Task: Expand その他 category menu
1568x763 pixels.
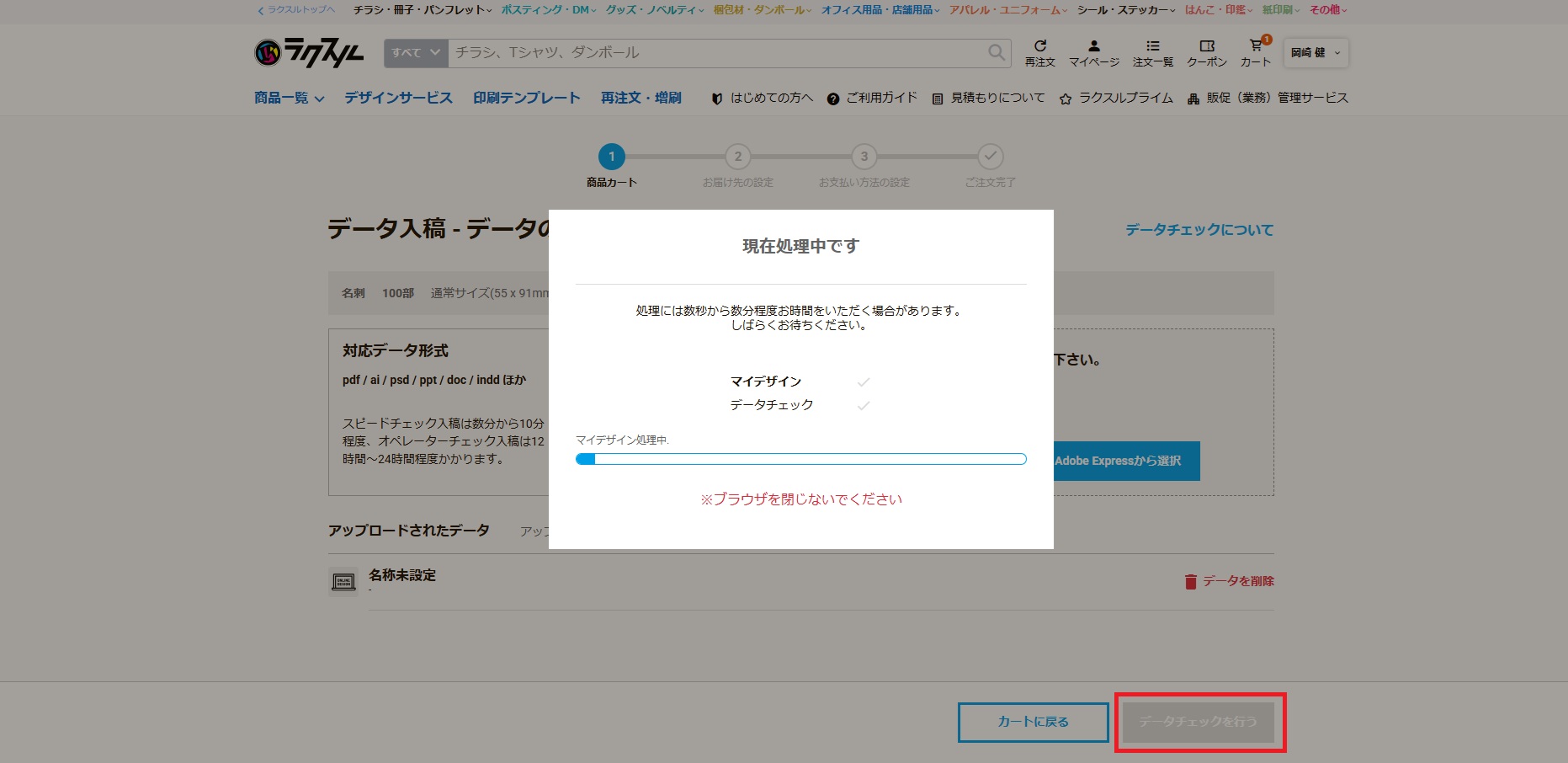Action: click(1328, 10)
